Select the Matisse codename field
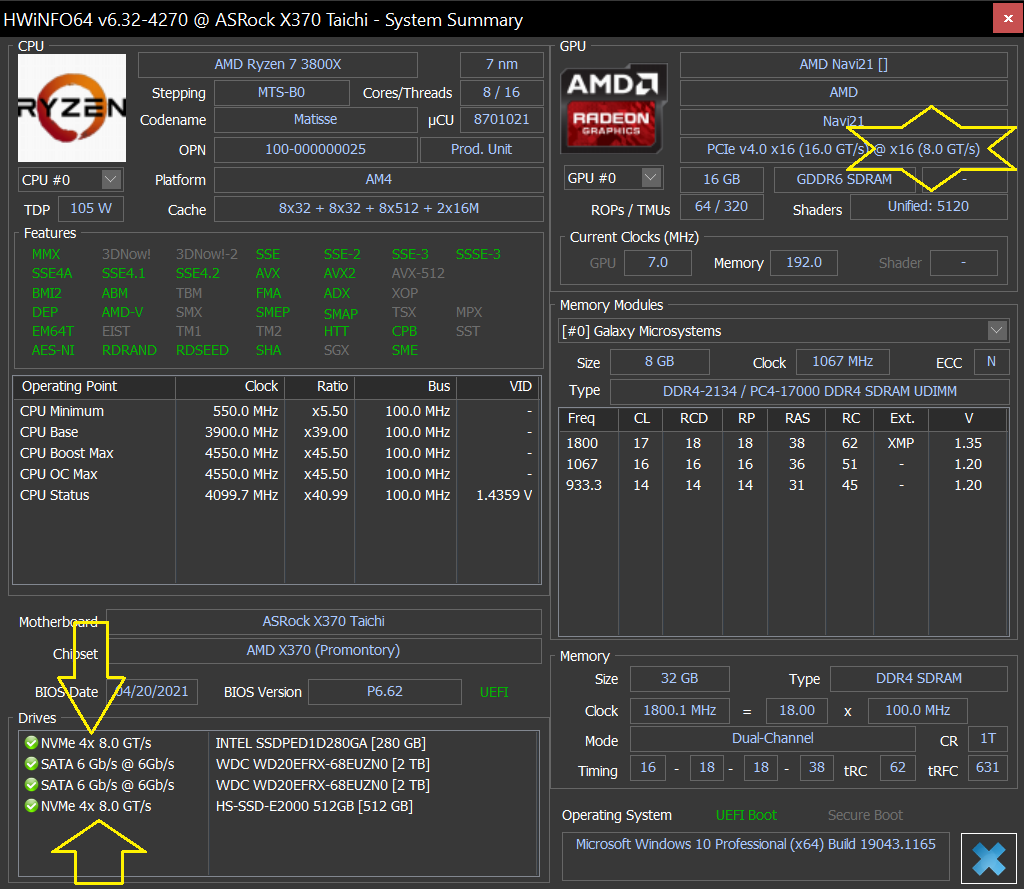The image size is (1024, 889). pos(315,120)
